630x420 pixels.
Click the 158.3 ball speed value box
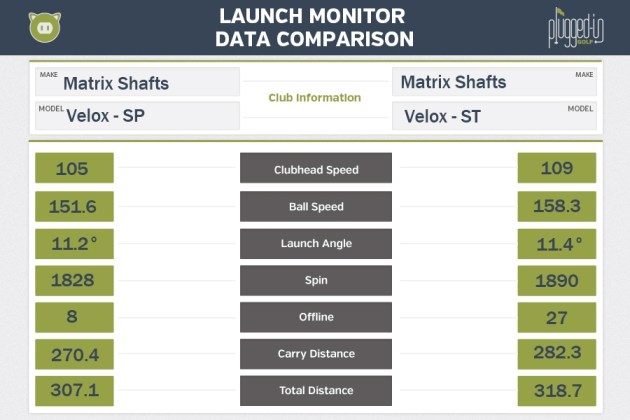tap(557, 207)
